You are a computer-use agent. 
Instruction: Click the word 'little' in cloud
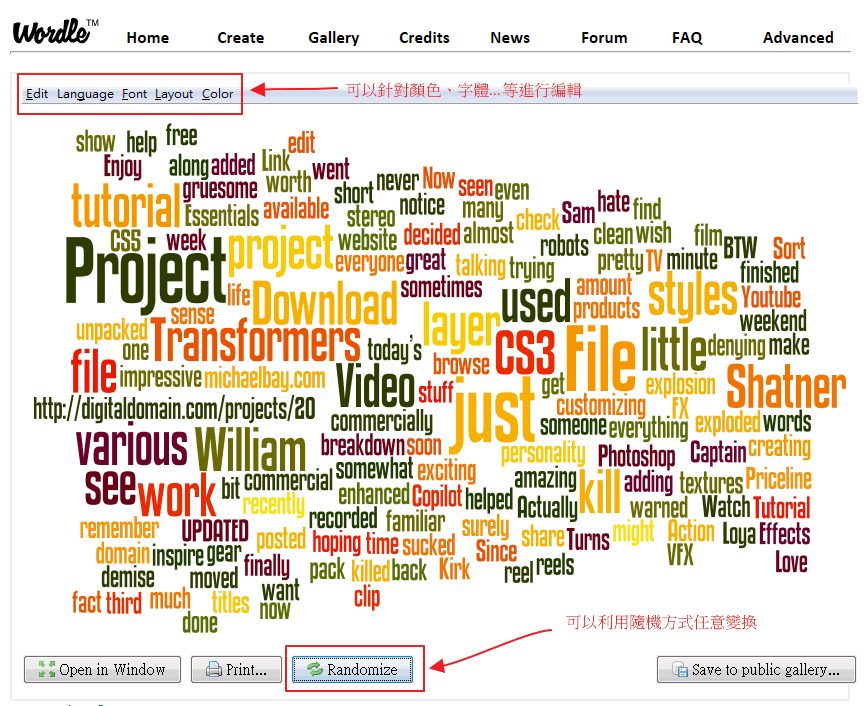[x=674, y=348]
